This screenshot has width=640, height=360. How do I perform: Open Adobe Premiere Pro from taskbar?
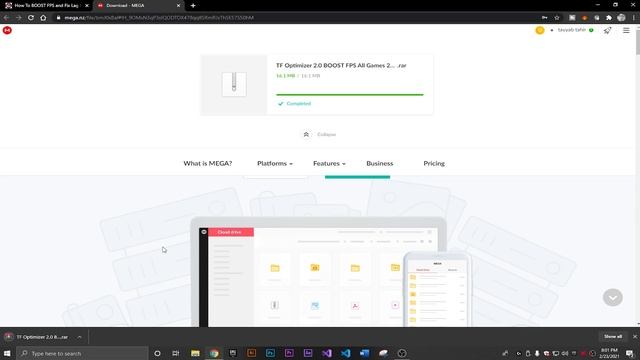click(x=289, y=353)
